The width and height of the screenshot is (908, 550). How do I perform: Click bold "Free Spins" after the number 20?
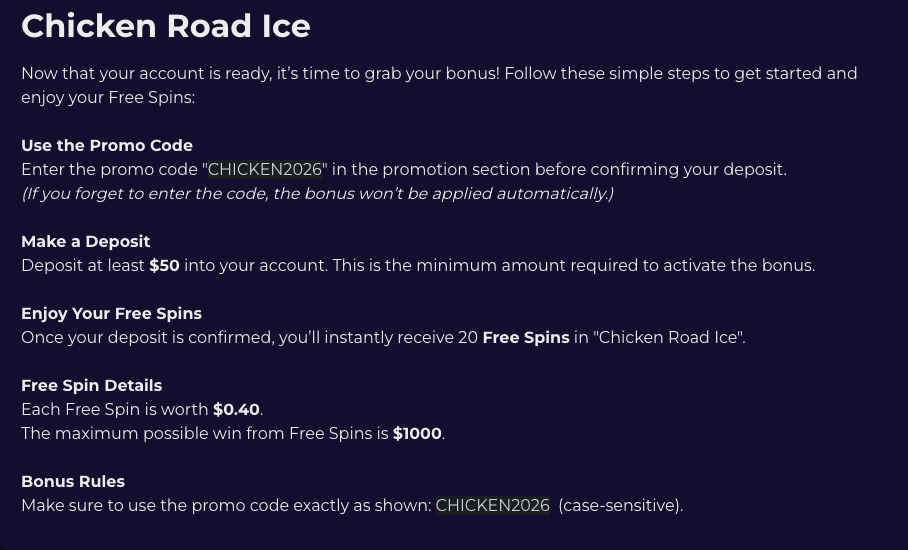tap(525, 338)
